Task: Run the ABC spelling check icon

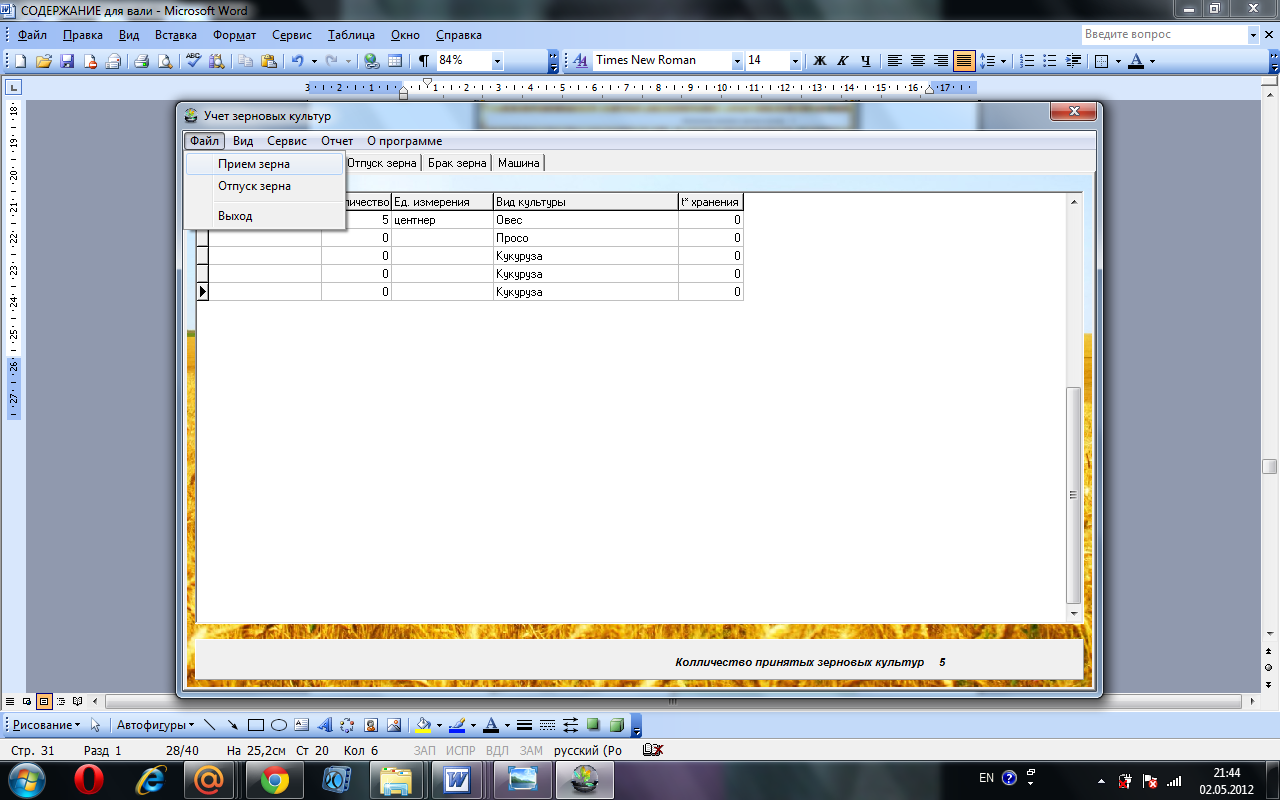Action: (194, 61)
